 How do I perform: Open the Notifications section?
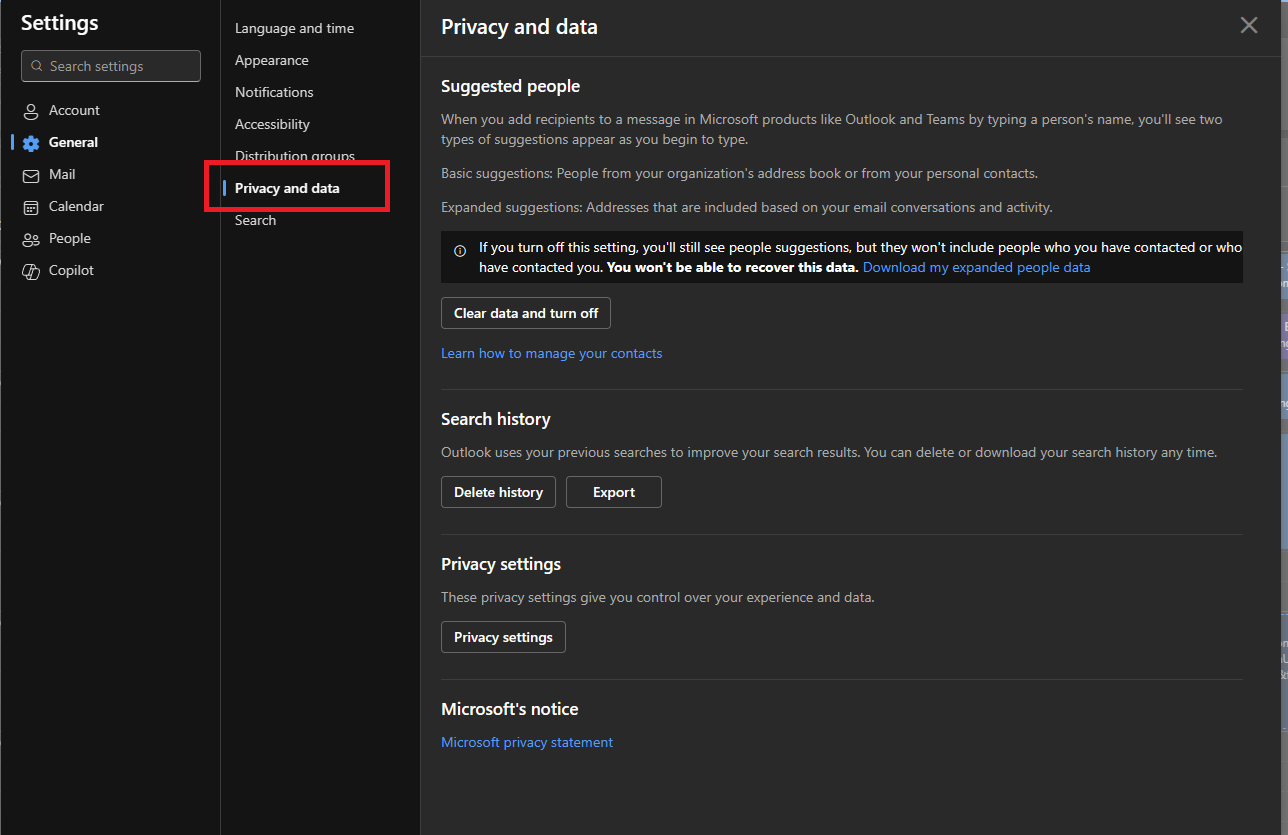pos(274,92)
